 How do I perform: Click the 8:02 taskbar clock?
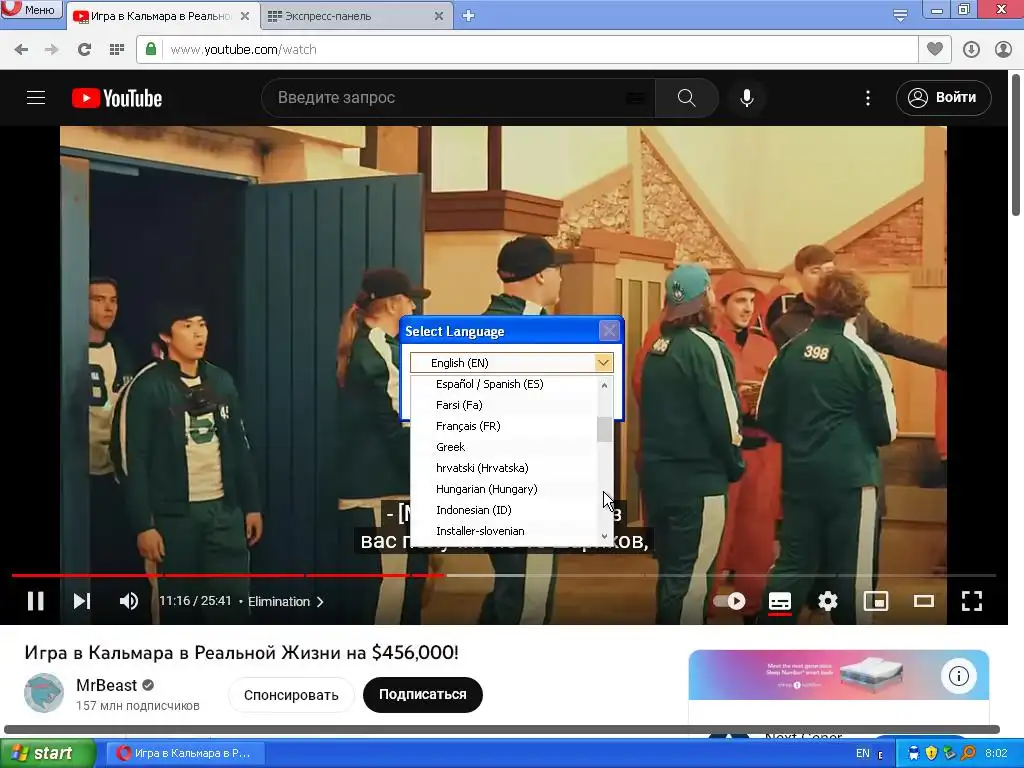(996, 753)
